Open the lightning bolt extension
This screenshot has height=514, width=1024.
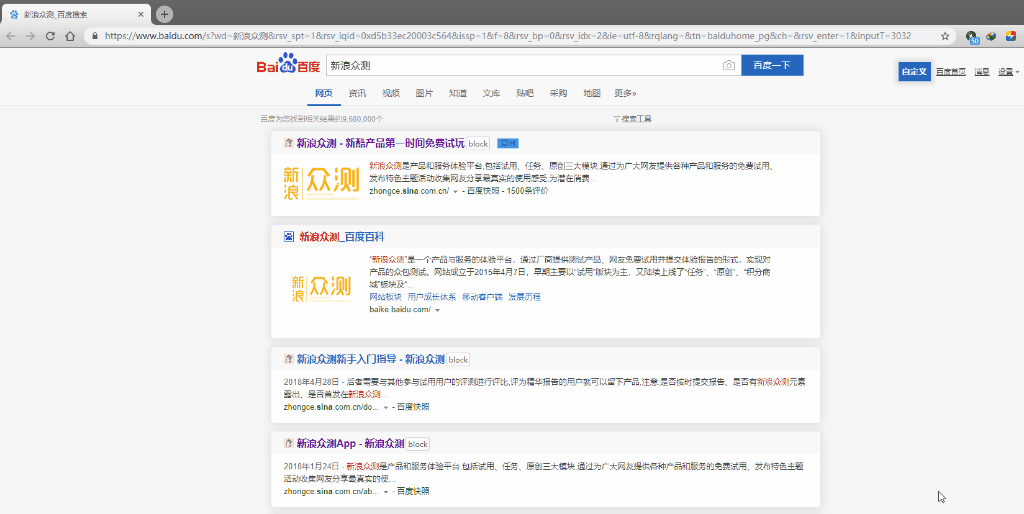click(x=1010, y=36)
